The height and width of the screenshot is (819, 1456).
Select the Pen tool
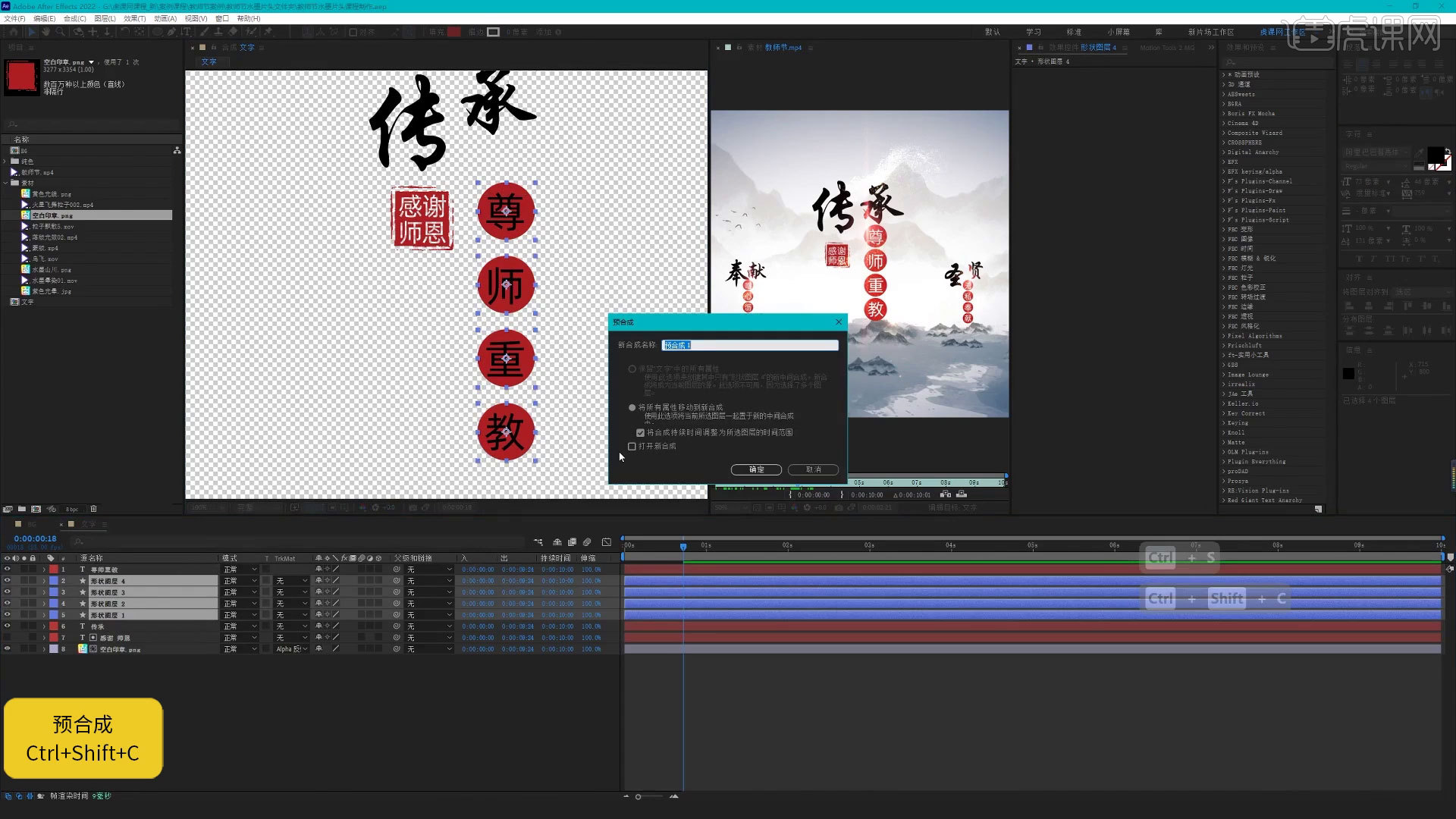(x=172, y=32)
